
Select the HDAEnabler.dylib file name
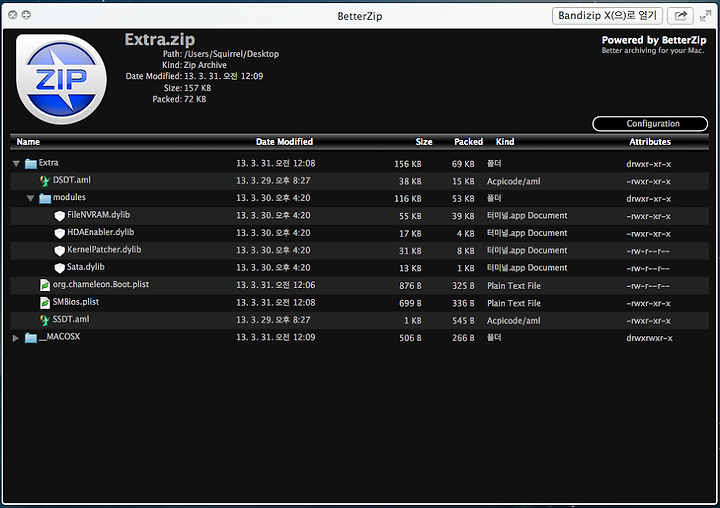coord(101,232)
